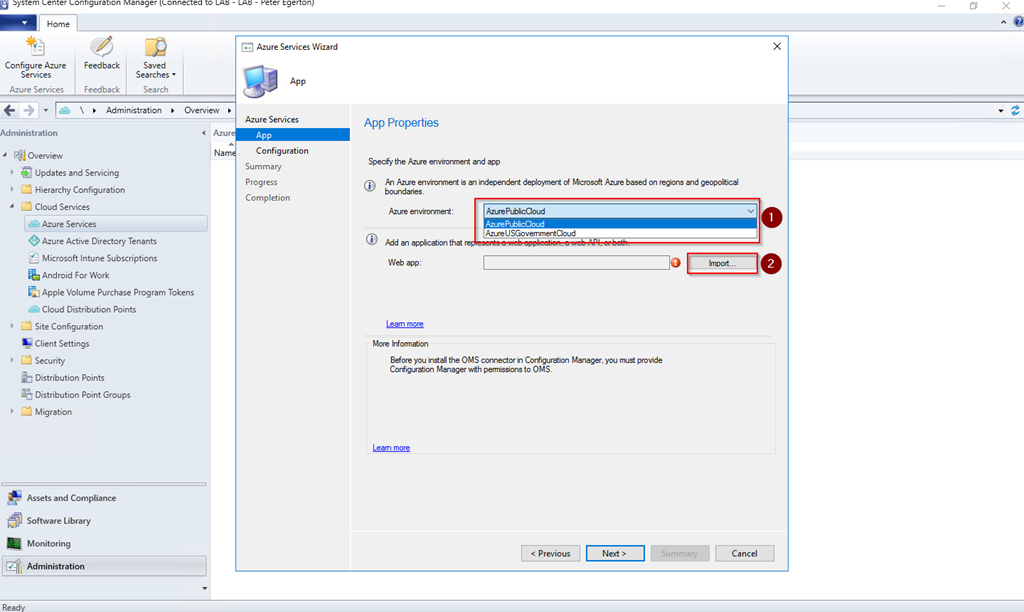Open Android For Work node
Viewport: 1024px width, 612px height.
[x=75, y=275]
